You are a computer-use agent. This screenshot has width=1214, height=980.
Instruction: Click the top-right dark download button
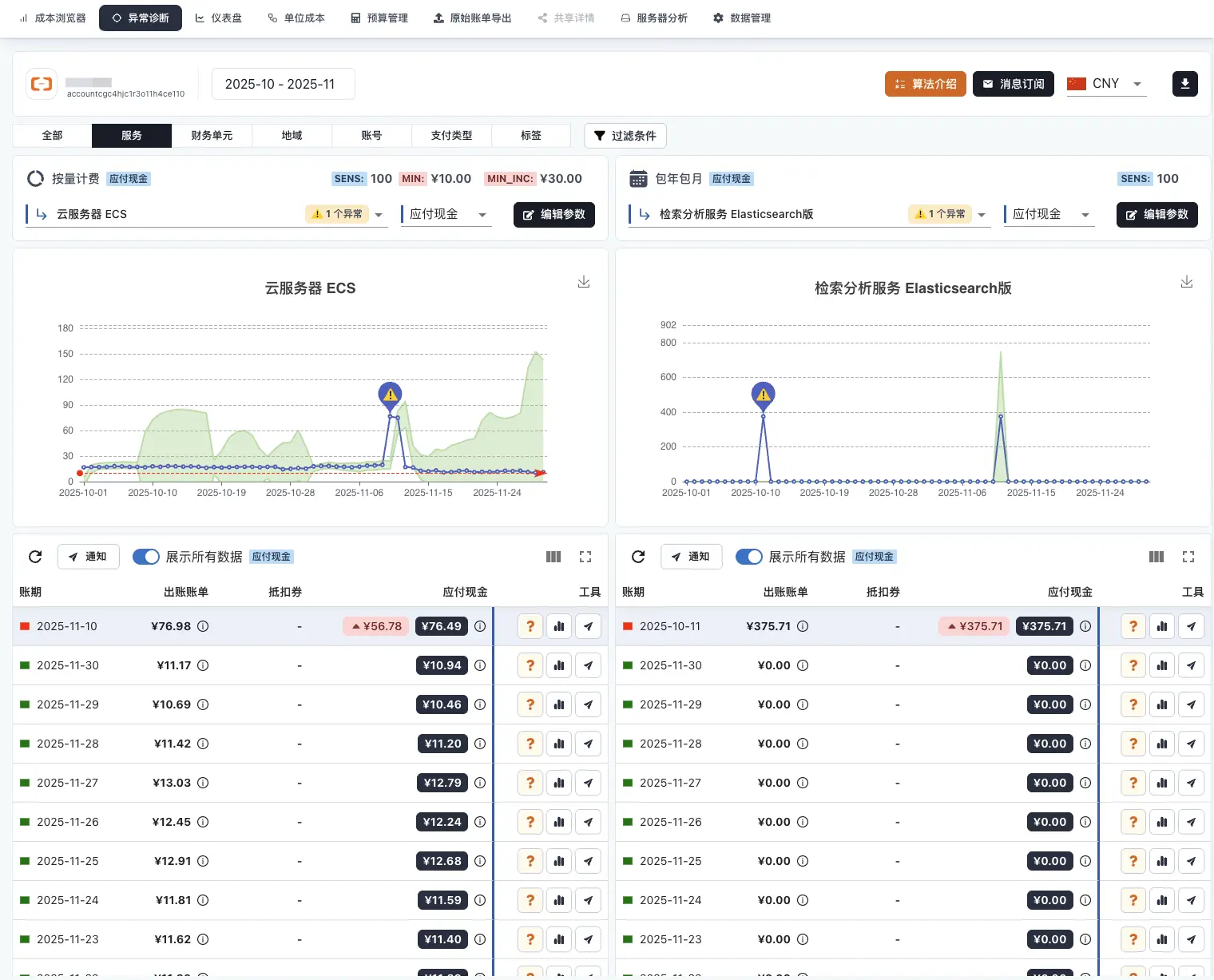[1184, 84]
